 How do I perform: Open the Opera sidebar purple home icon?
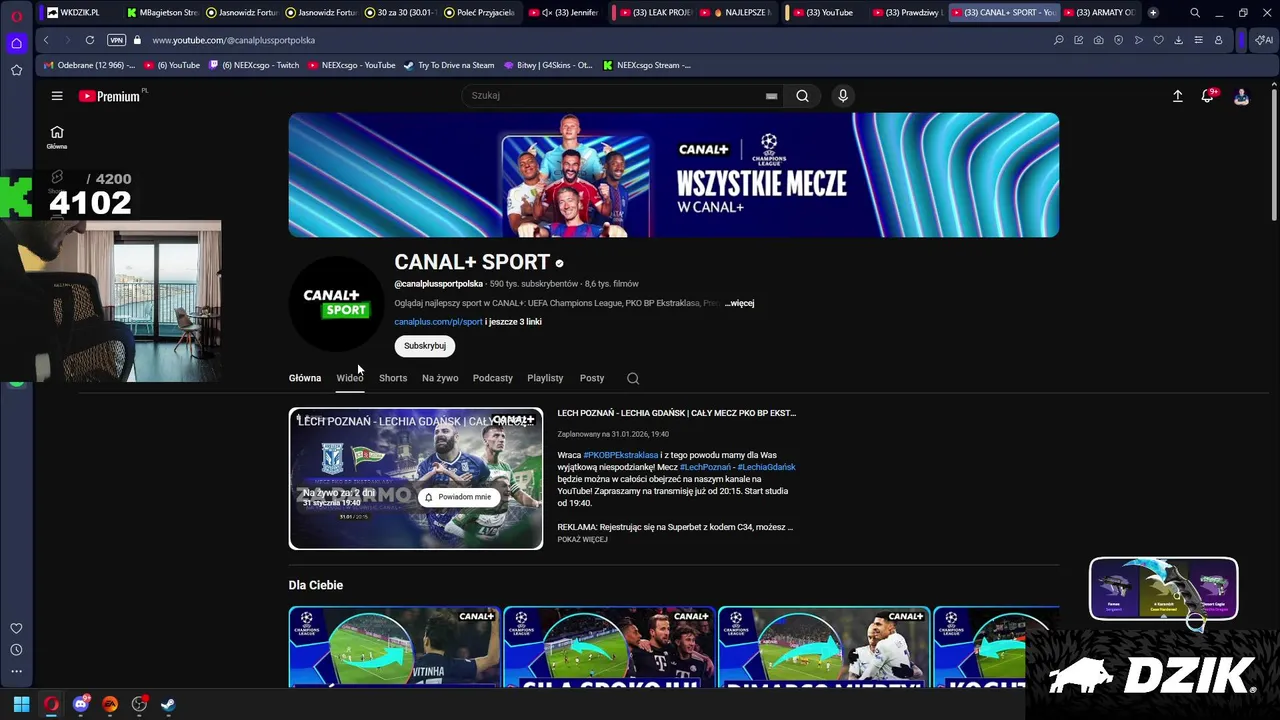(16, 43)
